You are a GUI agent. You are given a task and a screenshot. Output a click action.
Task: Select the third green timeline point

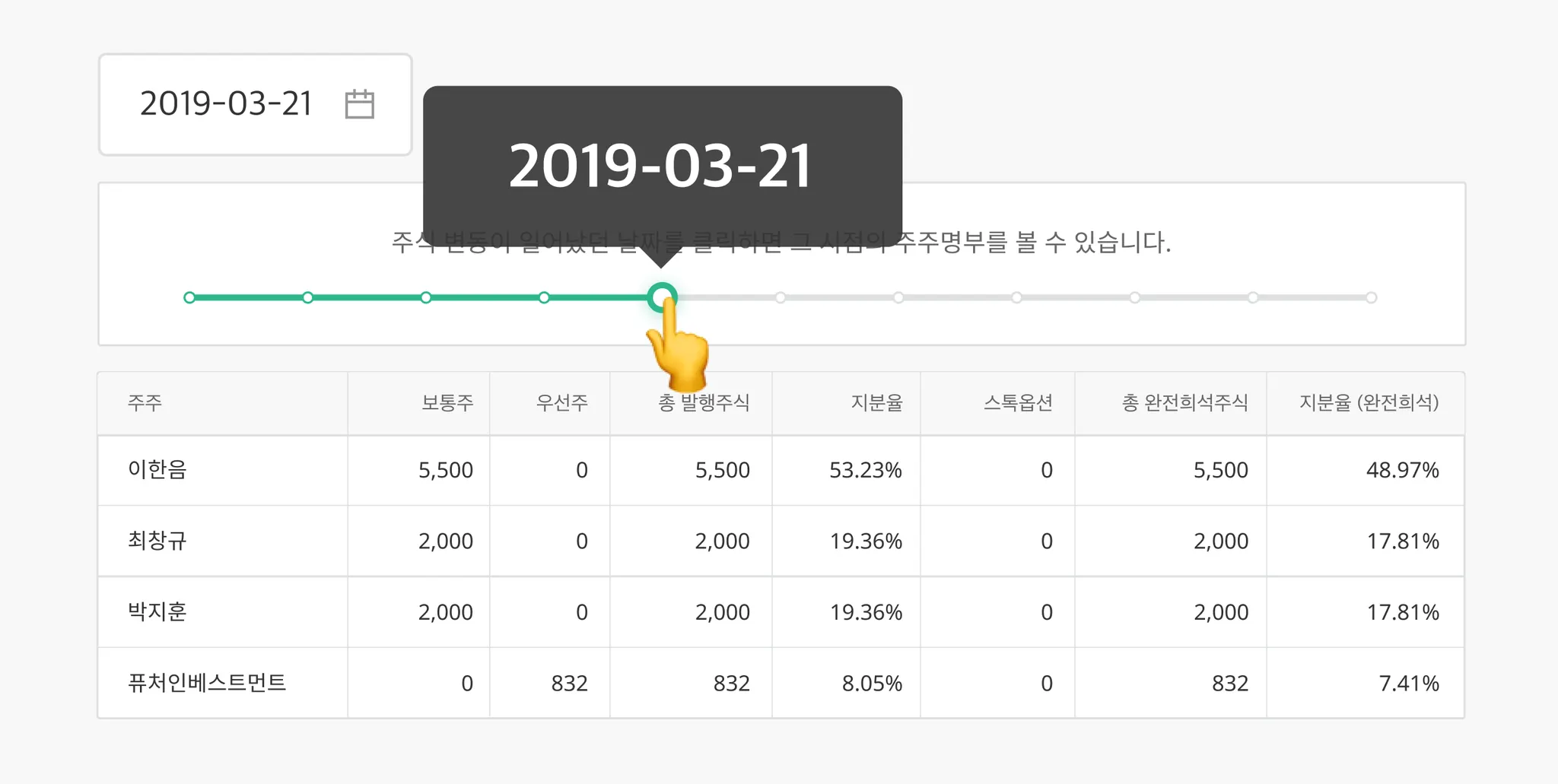coord(426,297)
